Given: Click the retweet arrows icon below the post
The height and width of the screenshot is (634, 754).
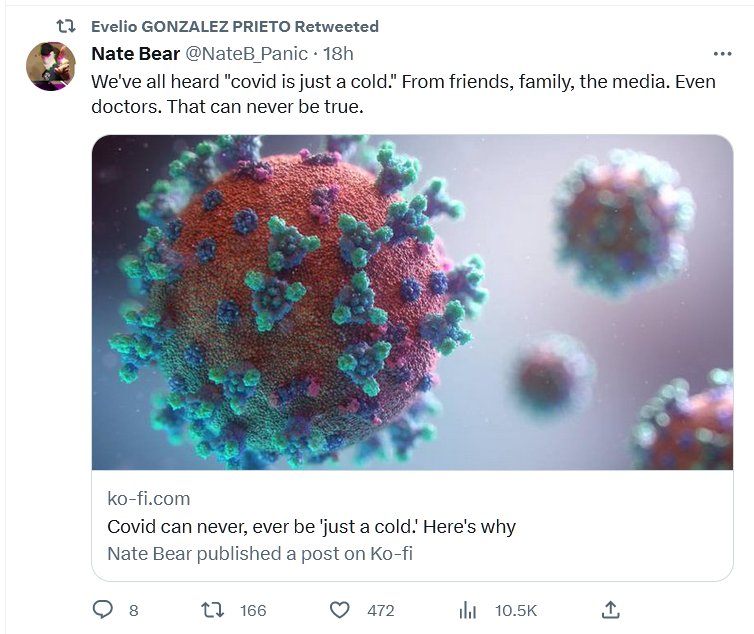Looking at the screenshot, I should pos(212,609).
